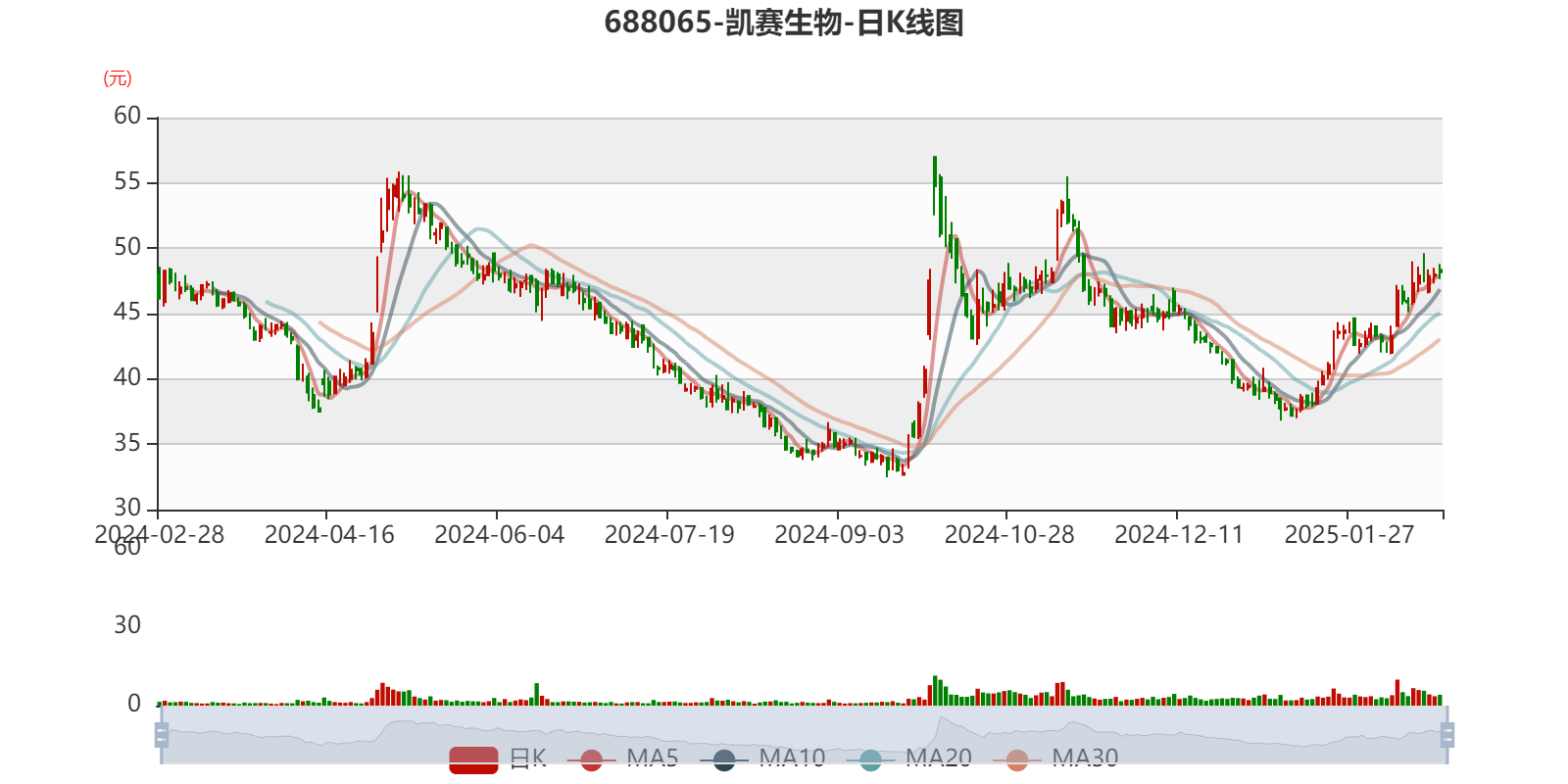Viewport: 1568px width, 784px height.
Task: Click the red (元) unit label
Action: coord(118,78)
